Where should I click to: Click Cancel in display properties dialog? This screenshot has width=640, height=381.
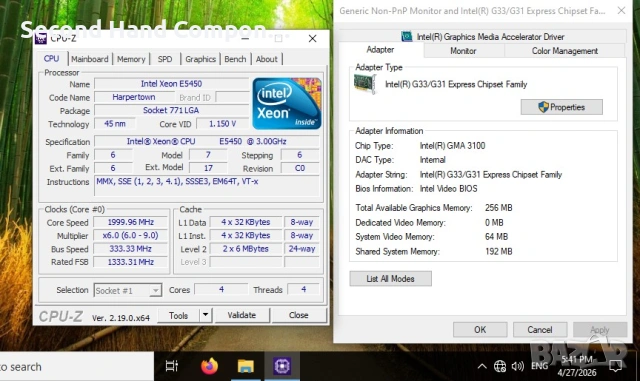(x=540, y=330)
